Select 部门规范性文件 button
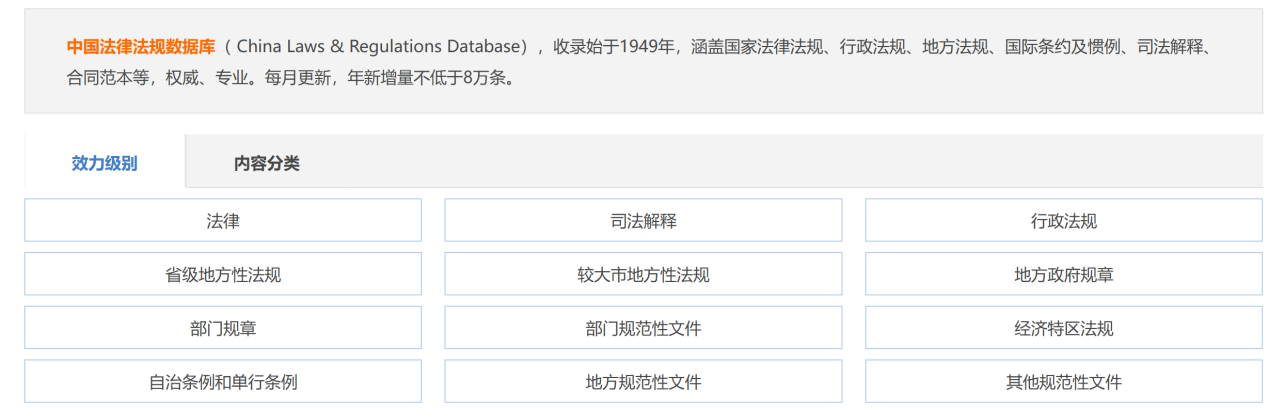The height and width of the screenshot is (409, 1269). point(643,328)
